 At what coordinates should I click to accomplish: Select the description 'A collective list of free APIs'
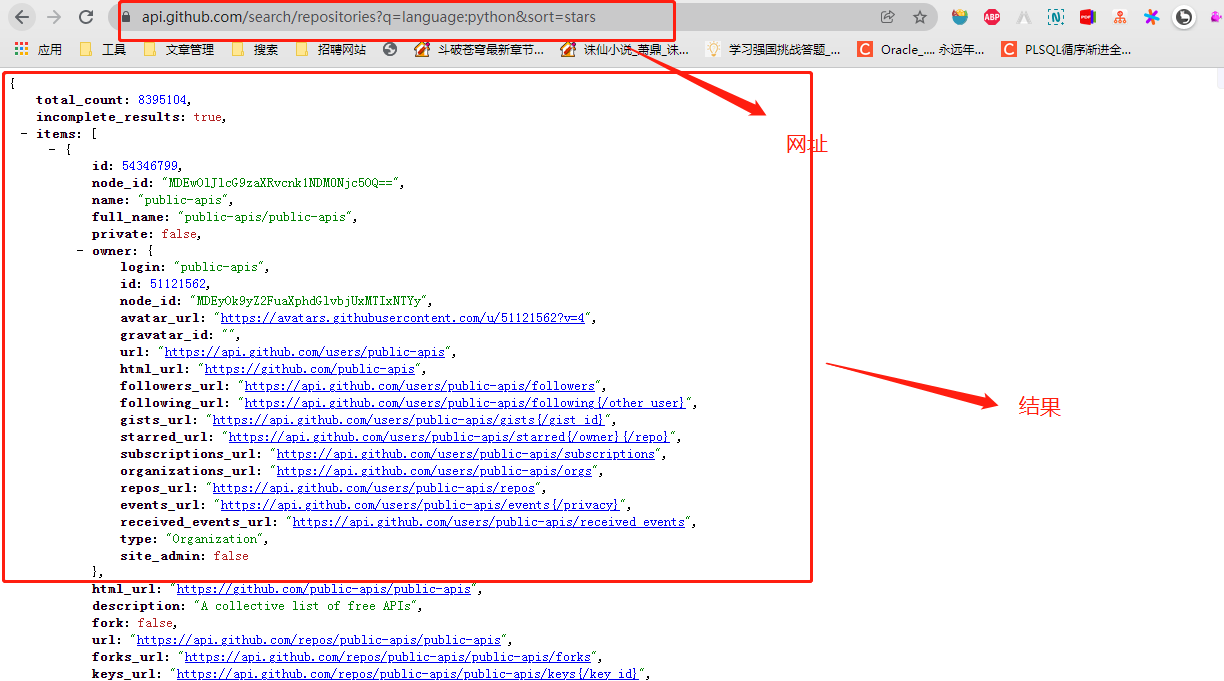307,606
